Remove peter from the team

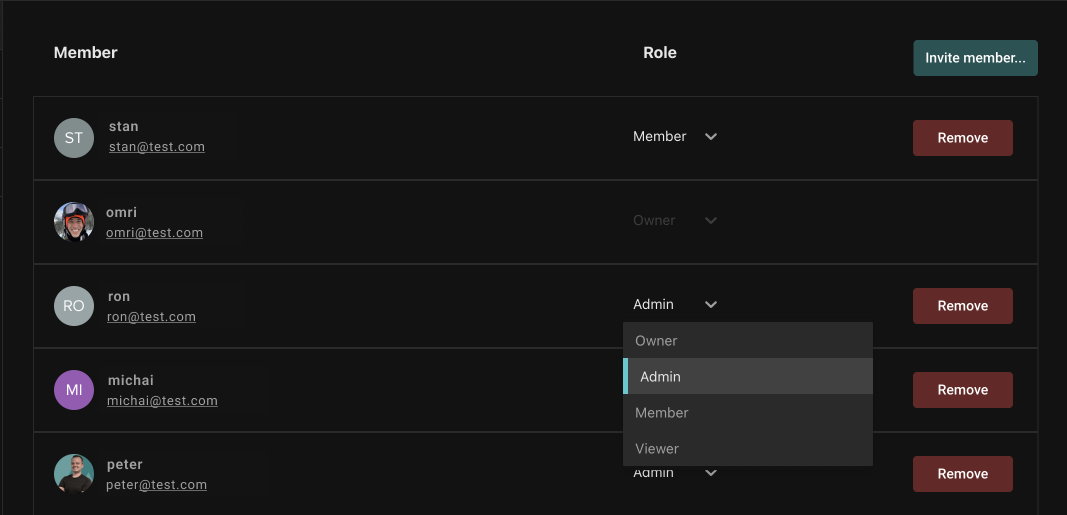pyautogui.click(x=962, y=474)
